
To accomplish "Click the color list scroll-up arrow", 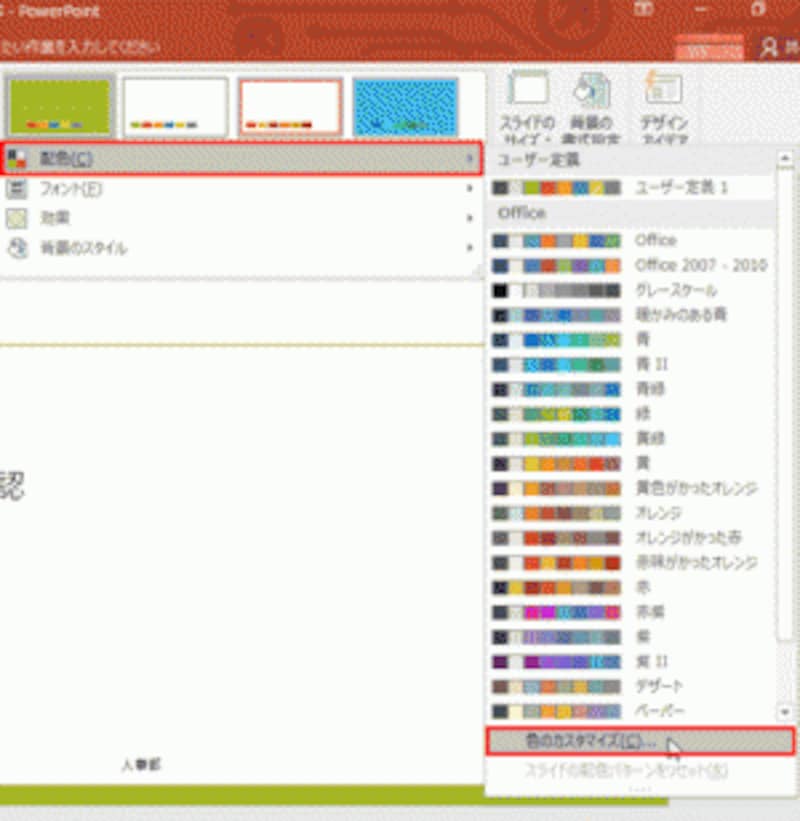I will click(x=785, y=158).
